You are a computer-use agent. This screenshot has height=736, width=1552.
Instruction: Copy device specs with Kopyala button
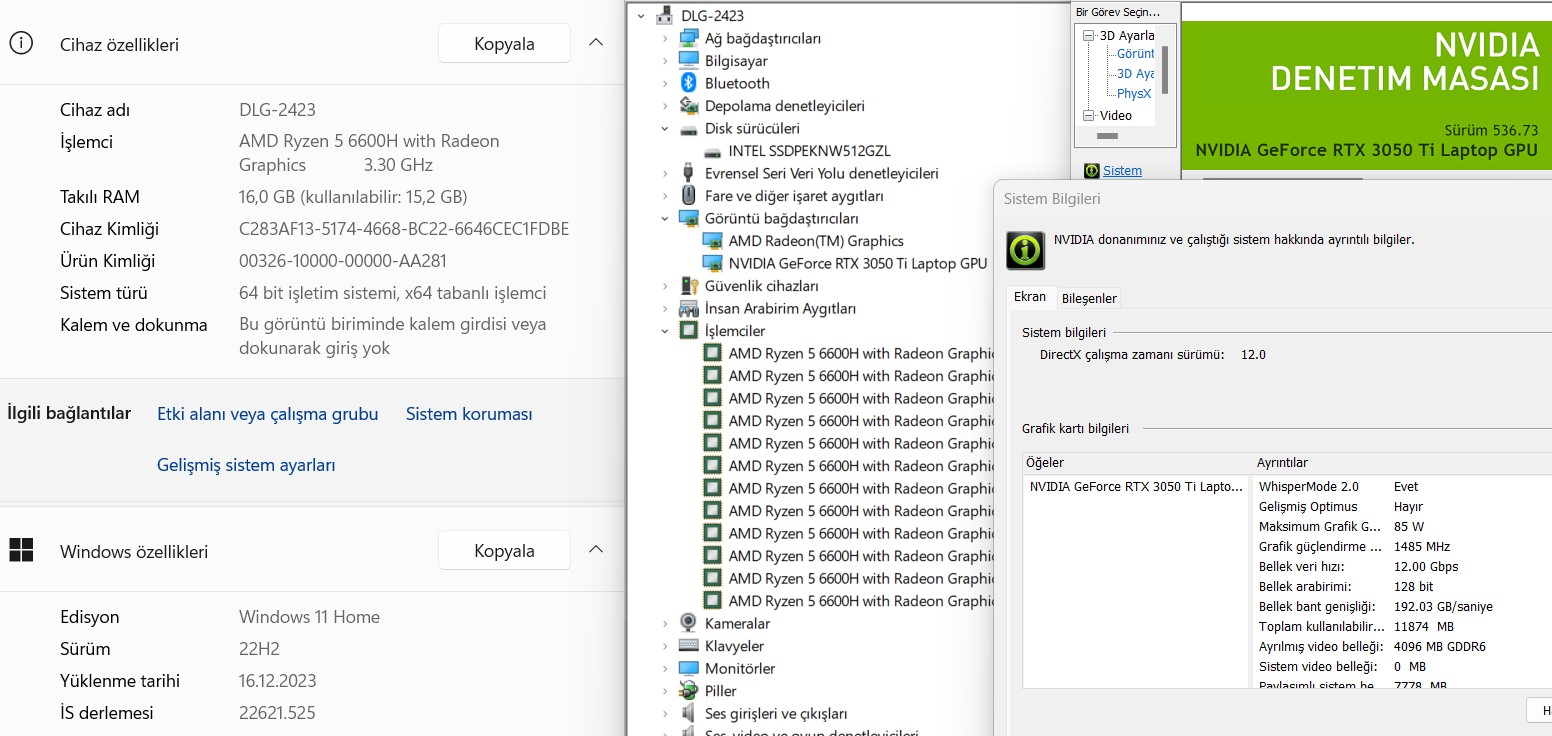tap(504, 43)
